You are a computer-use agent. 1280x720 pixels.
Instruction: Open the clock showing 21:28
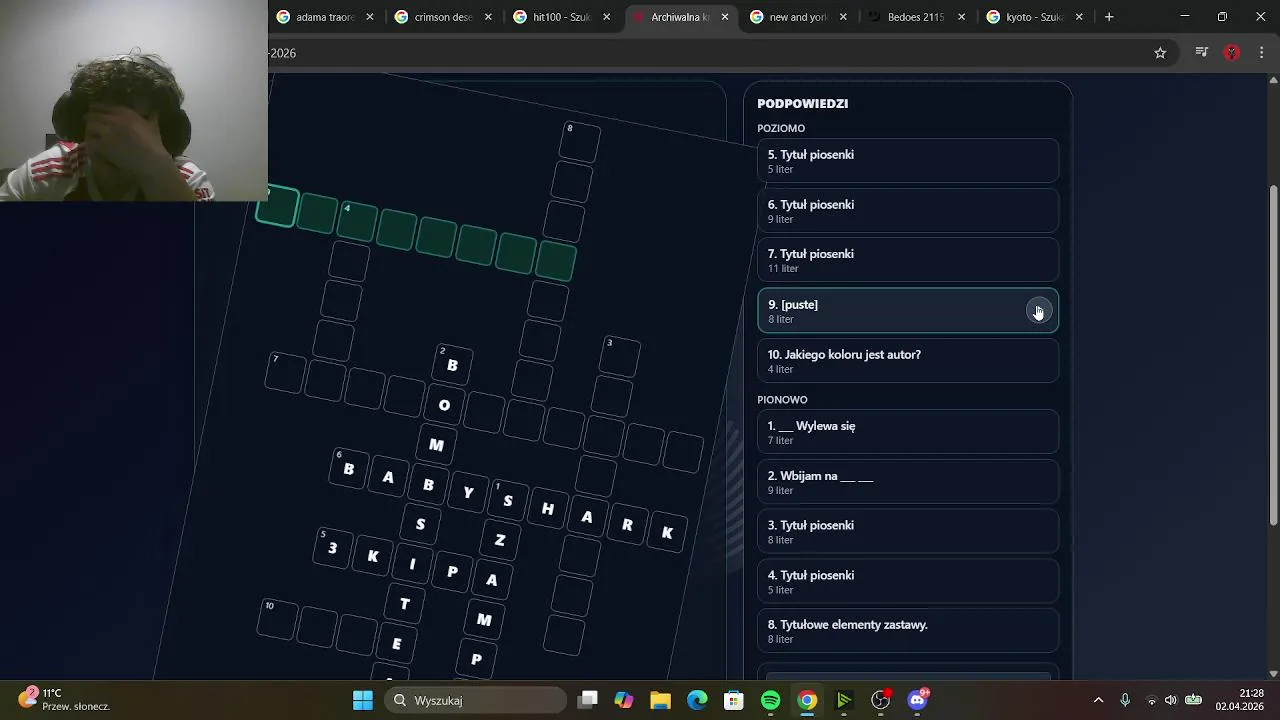(x=1239, y=699)
